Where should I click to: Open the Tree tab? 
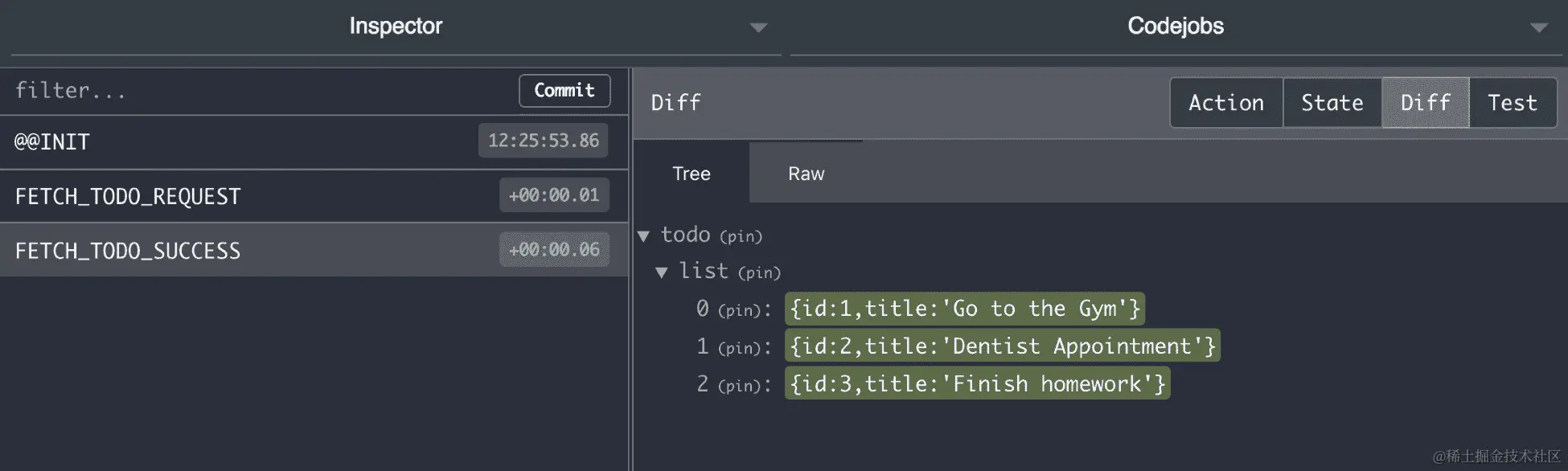692,174
